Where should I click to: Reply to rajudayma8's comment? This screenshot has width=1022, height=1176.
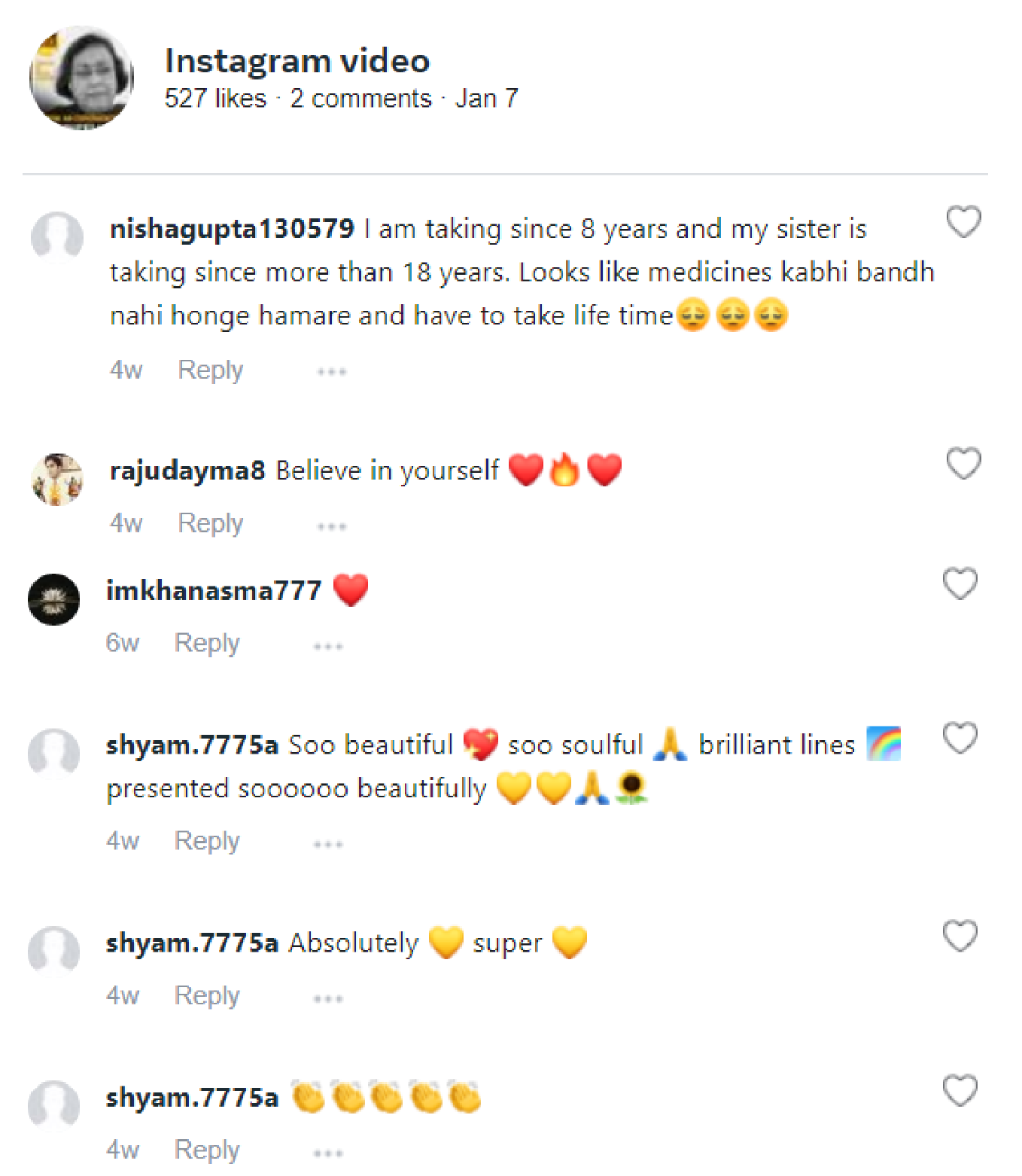pos(210,524)
